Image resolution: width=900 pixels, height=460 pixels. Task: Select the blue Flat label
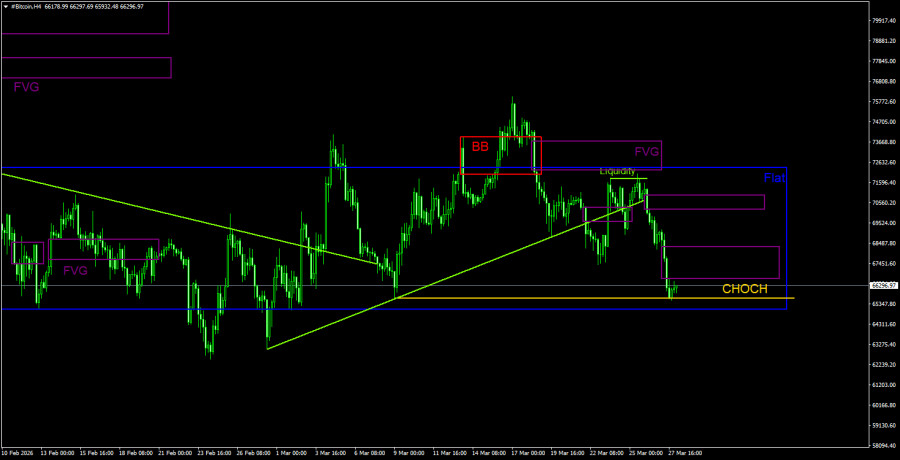tap(773, 178)
